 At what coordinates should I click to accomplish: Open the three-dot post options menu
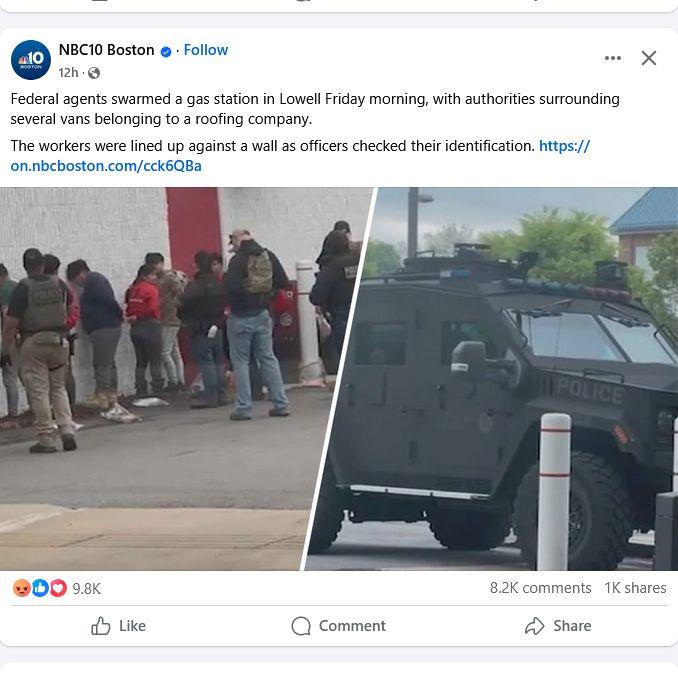coord(613,58)
